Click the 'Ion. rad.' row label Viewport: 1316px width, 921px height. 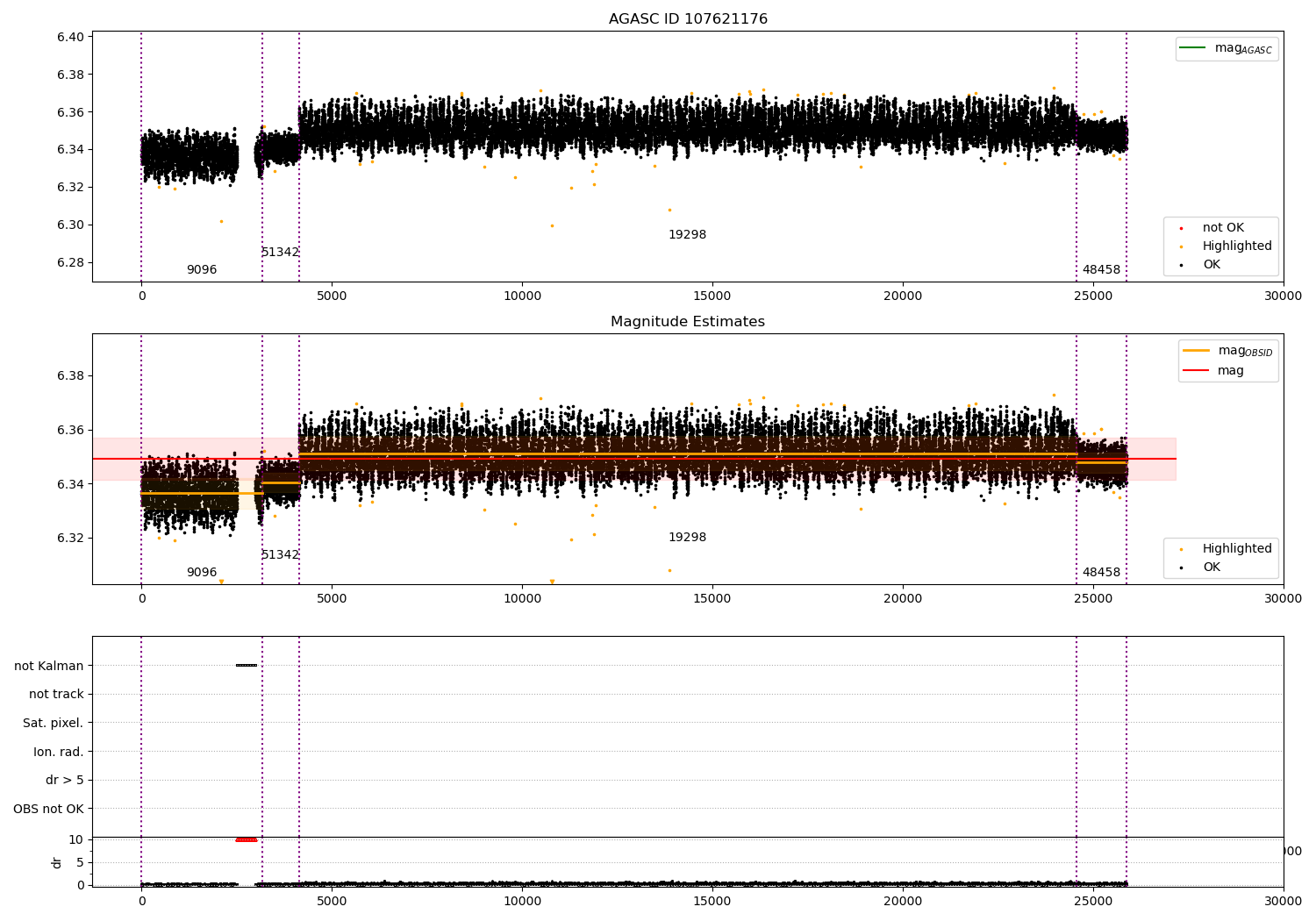pyautogui.click(x=59, y=752)
